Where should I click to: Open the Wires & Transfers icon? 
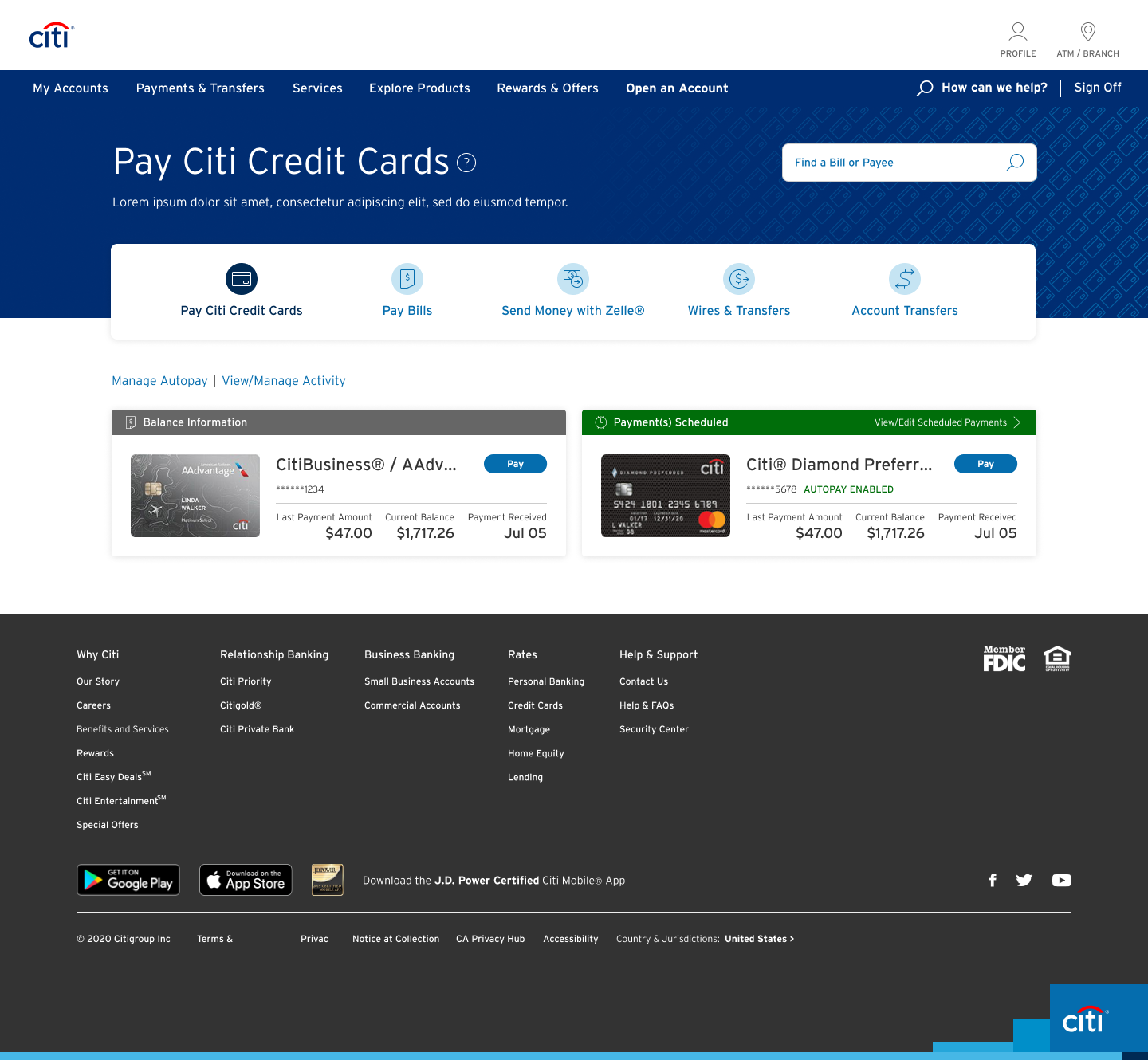pyautogui.click(x=739, y=279)
